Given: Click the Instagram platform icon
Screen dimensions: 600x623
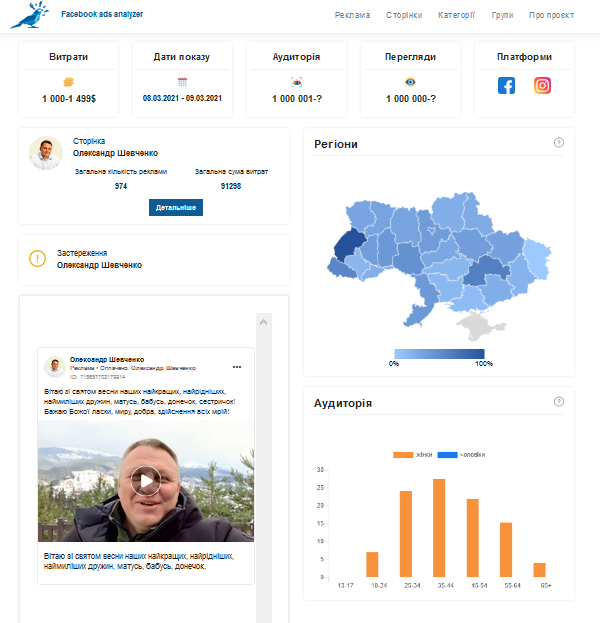Looking at the screenshot, I should click(x=542, y=86).
